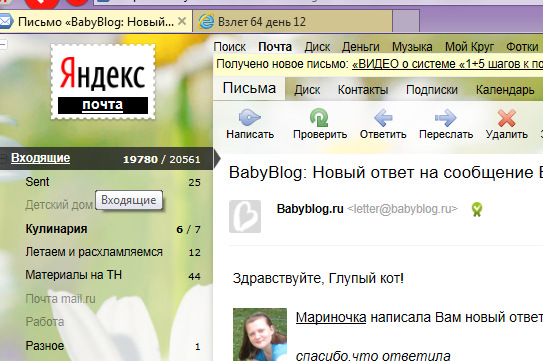The image size is (543, 361).
Task: Click the Мариночка profile link
Action: [331, 317]
